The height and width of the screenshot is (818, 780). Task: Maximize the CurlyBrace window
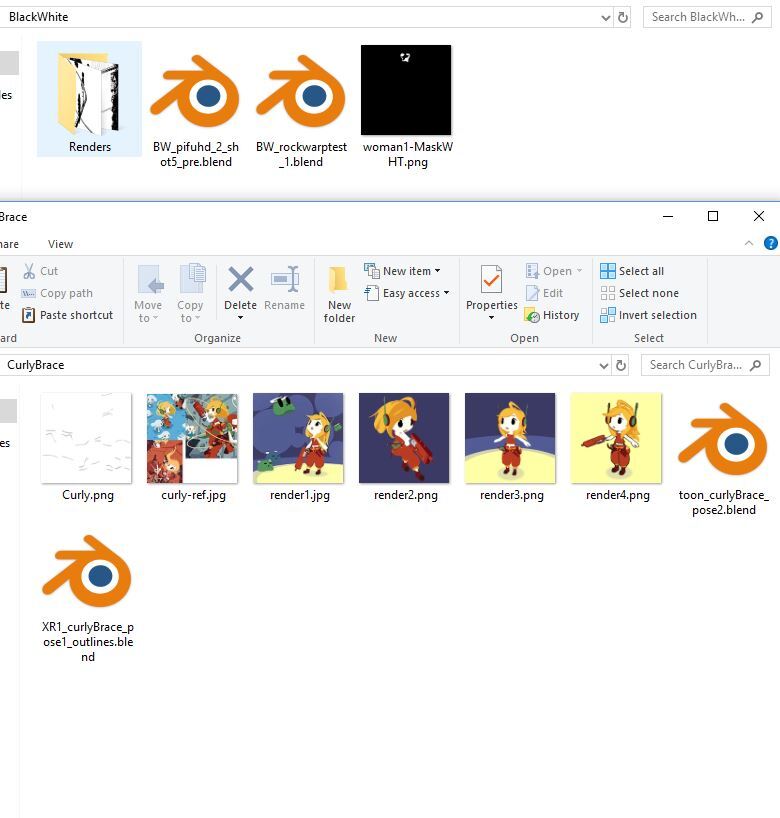click(713, 216)
